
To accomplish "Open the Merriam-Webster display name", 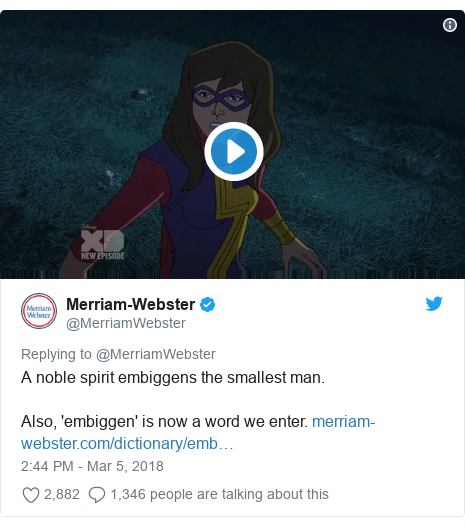I will coord(130,305).
